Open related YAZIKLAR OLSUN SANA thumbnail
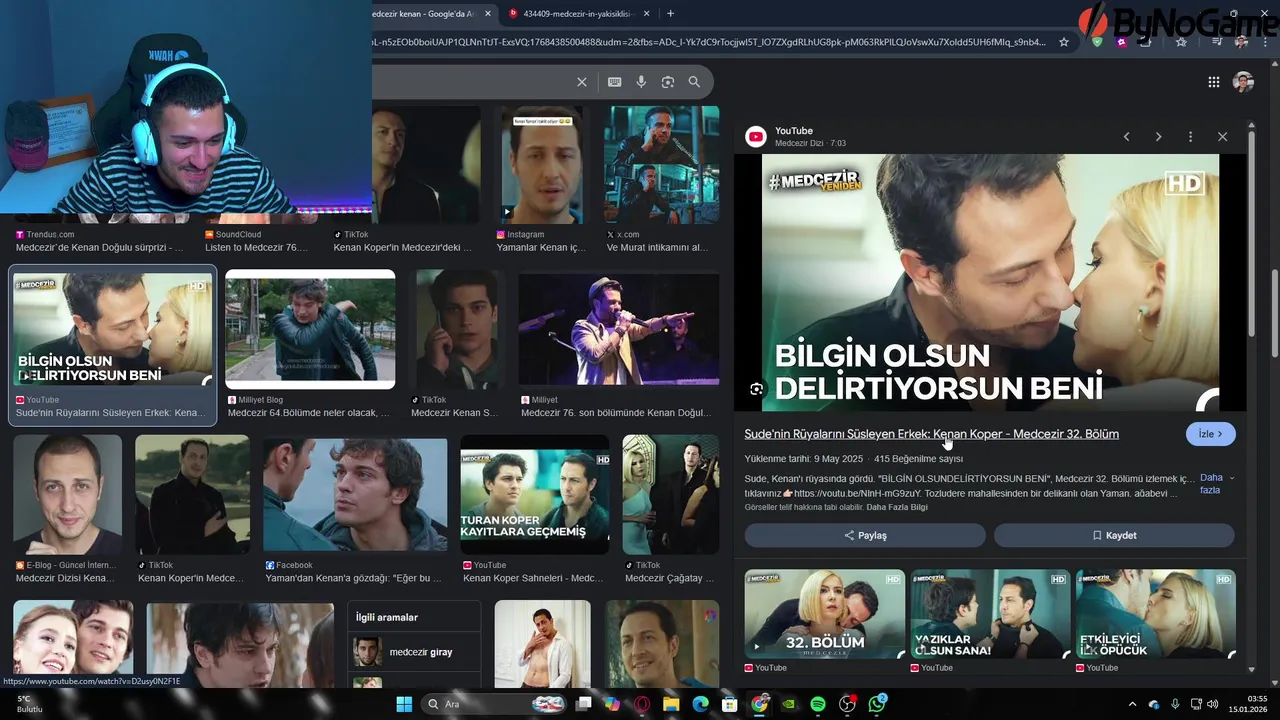The width and height of the screenshot is (1280, 720). pyautogui.click(x=990, y=615)
